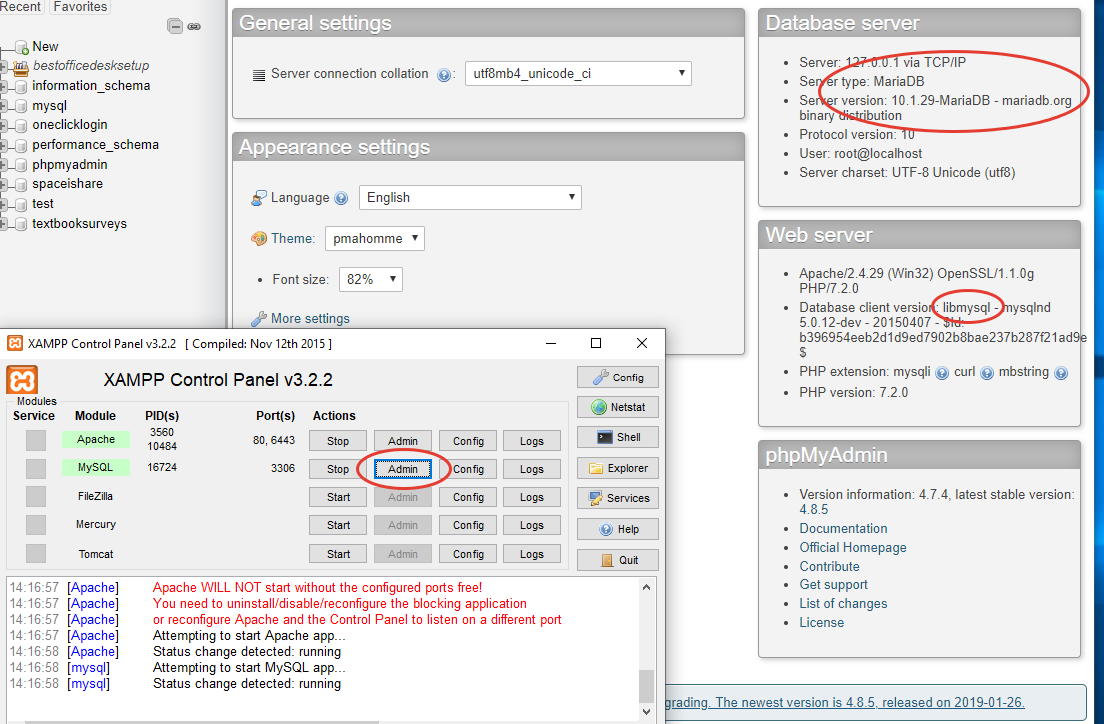Open the License link

pyautogui.click(x=821, y=623)
